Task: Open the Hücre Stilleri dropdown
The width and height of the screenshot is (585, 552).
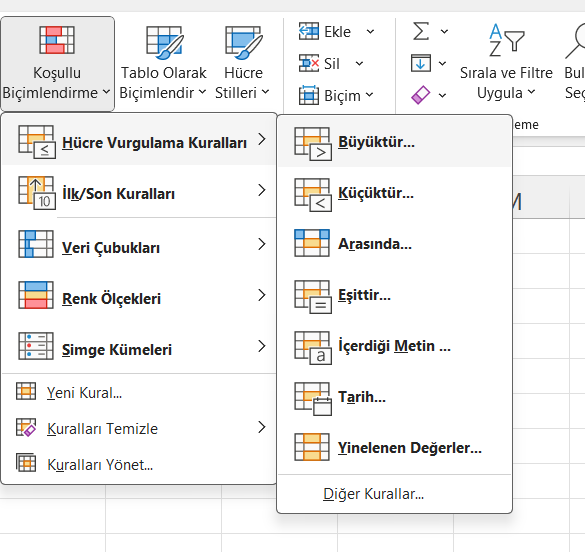Action: pos(243,64)
